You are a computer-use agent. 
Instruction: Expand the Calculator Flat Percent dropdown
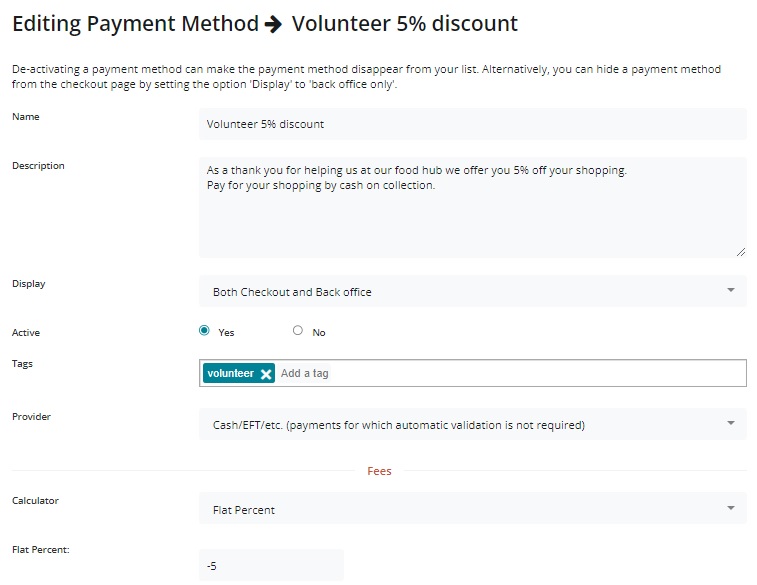(472, 509)
